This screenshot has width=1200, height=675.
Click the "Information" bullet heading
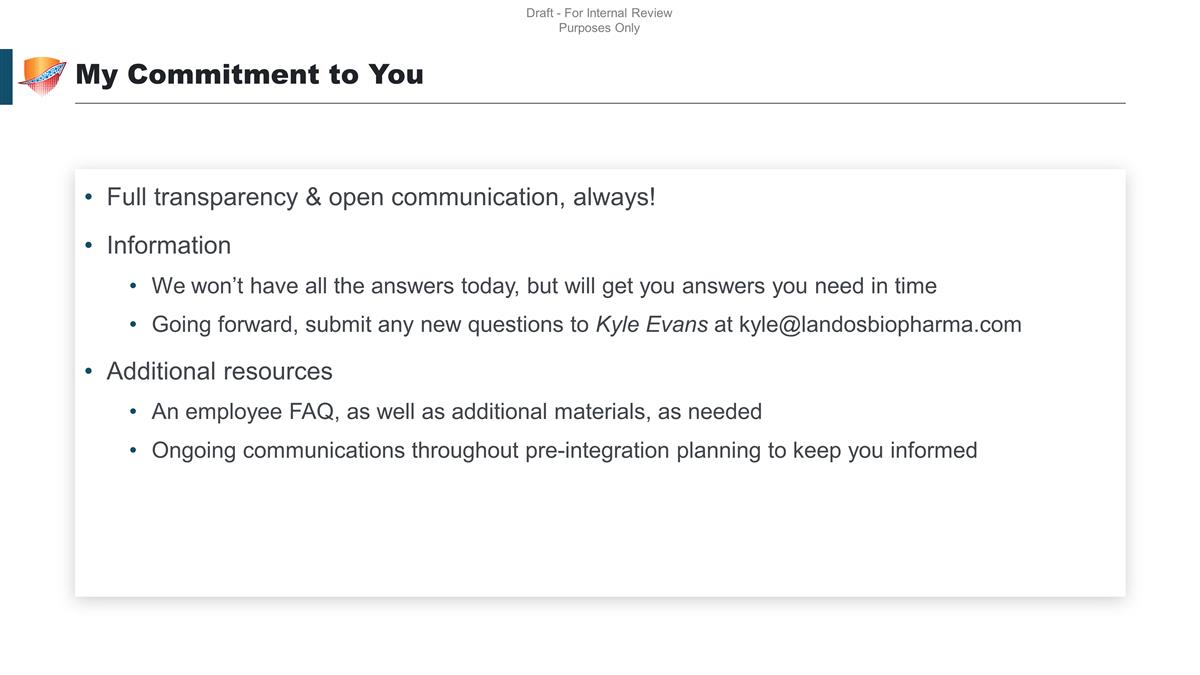pos(168,245)
